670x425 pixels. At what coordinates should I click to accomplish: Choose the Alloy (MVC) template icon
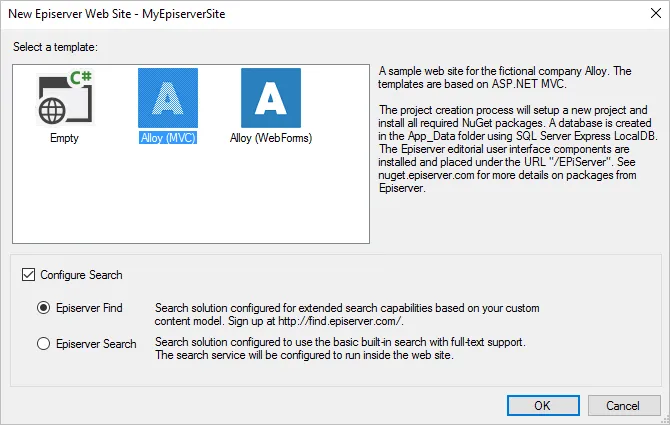[168, 98]
